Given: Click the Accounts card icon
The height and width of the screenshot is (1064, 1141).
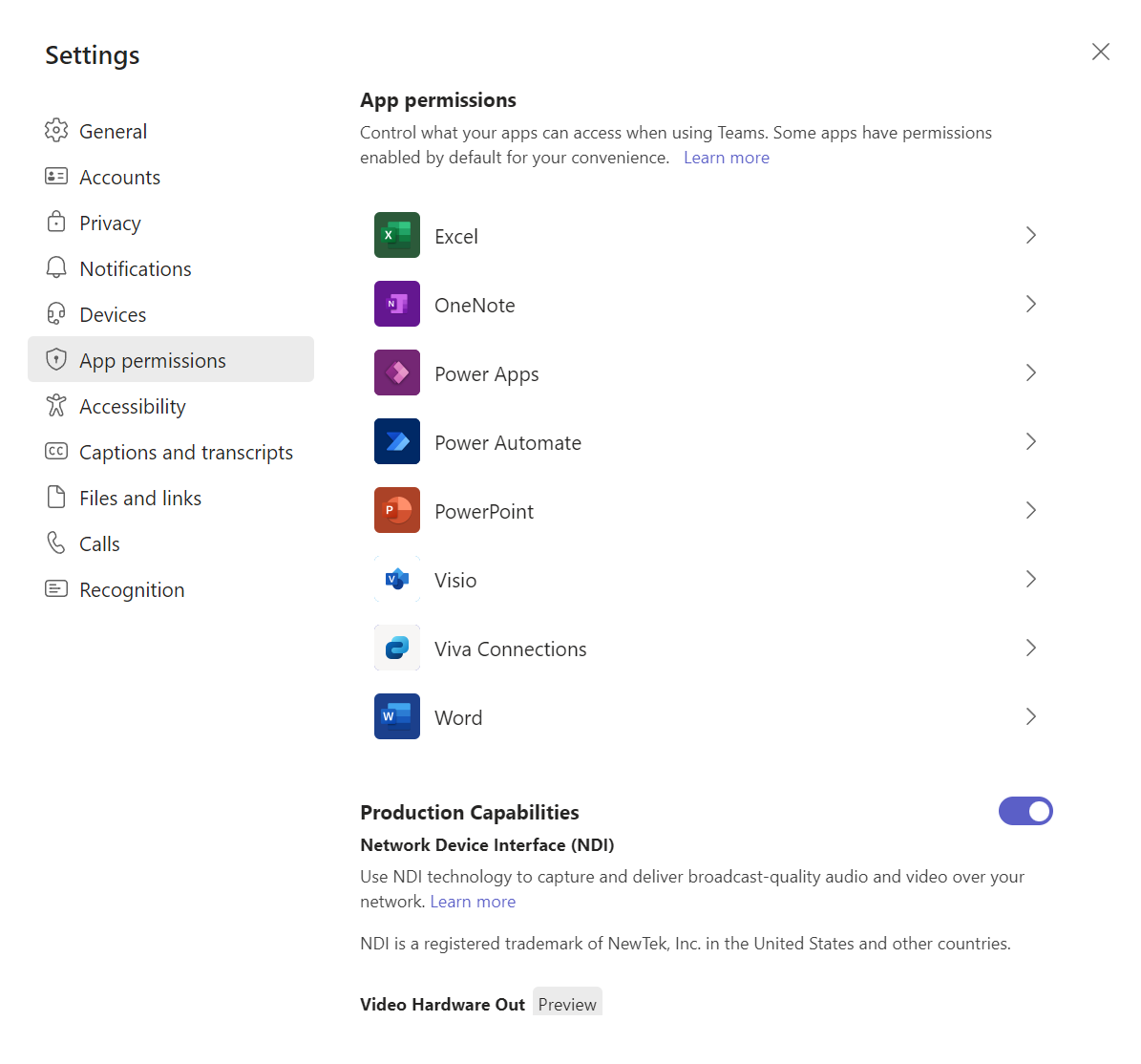Looking at the screenshot, I should [x=56, y=176].
